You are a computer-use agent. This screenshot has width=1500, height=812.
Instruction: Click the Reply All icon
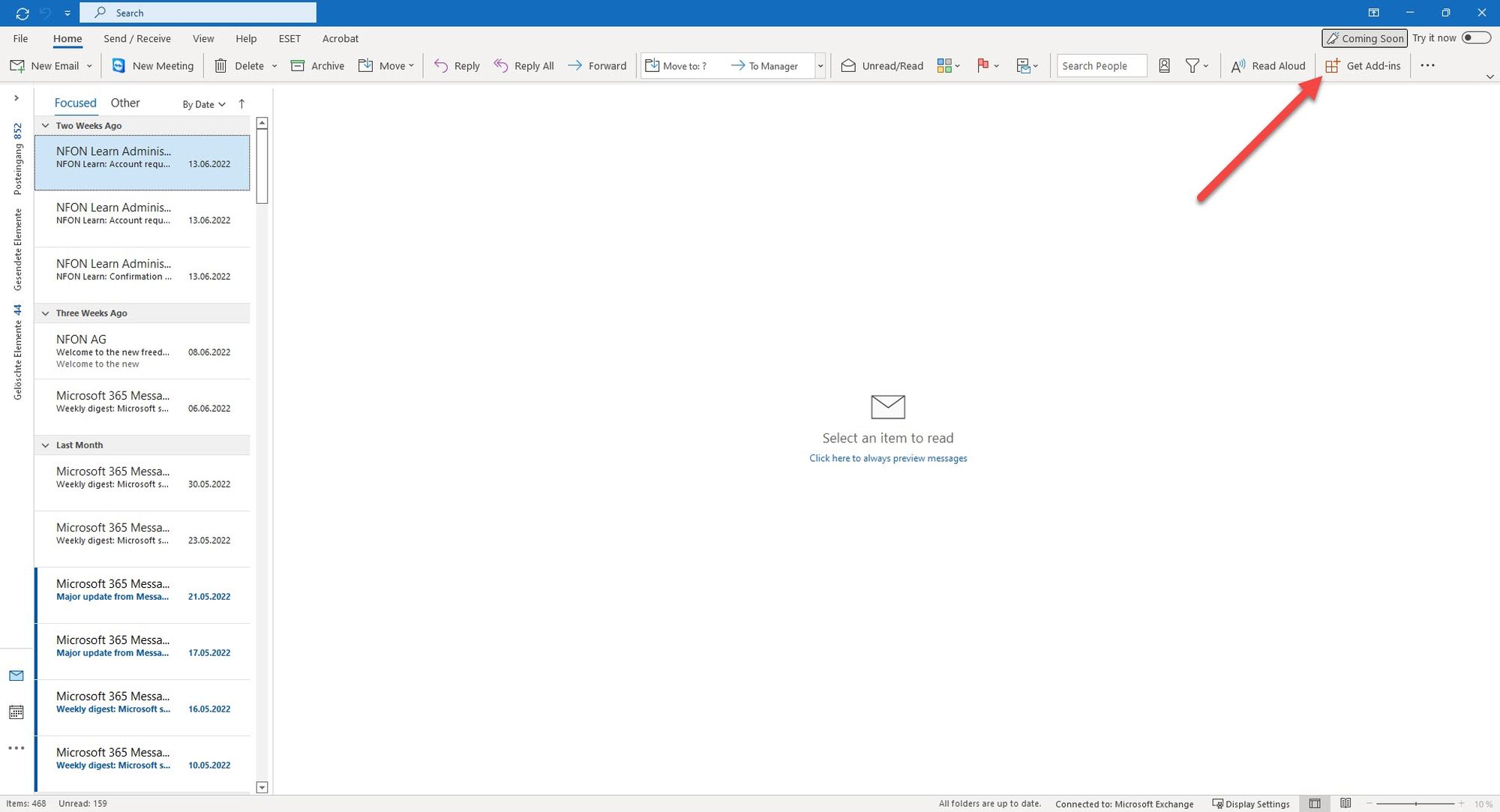pos(501,66)
